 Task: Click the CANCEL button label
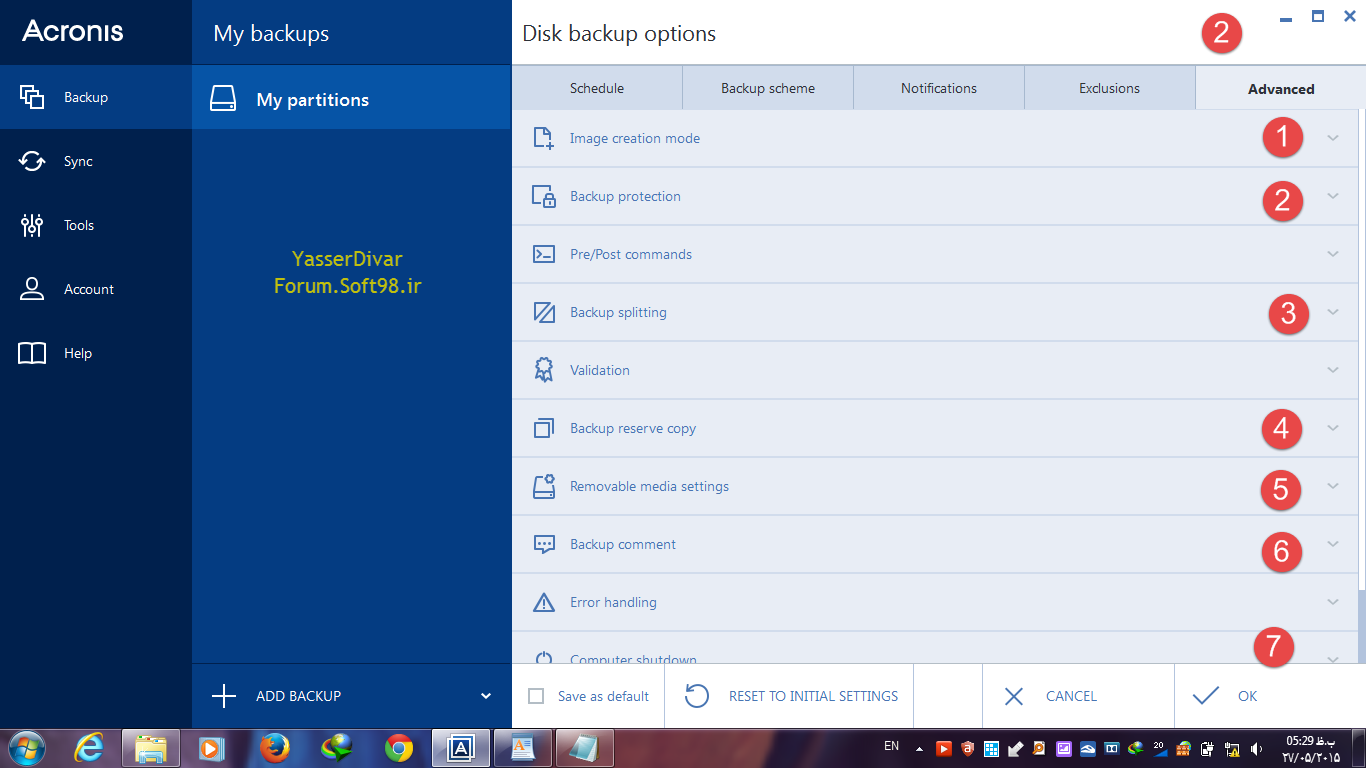1071,696
